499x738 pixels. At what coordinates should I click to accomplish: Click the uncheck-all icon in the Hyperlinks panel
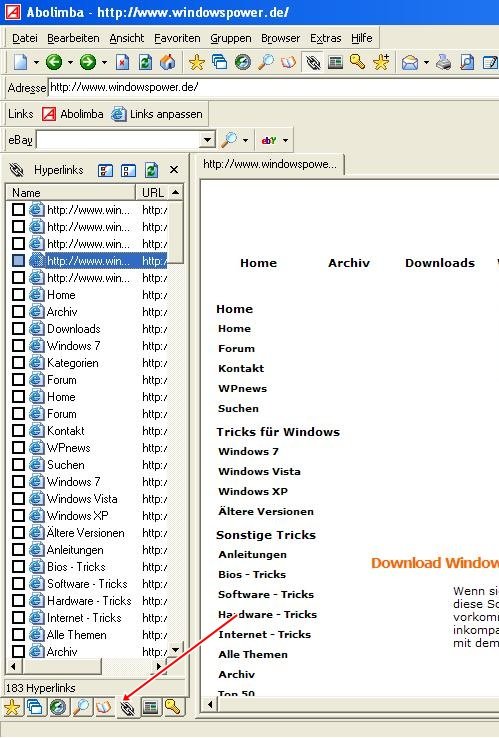128,170
